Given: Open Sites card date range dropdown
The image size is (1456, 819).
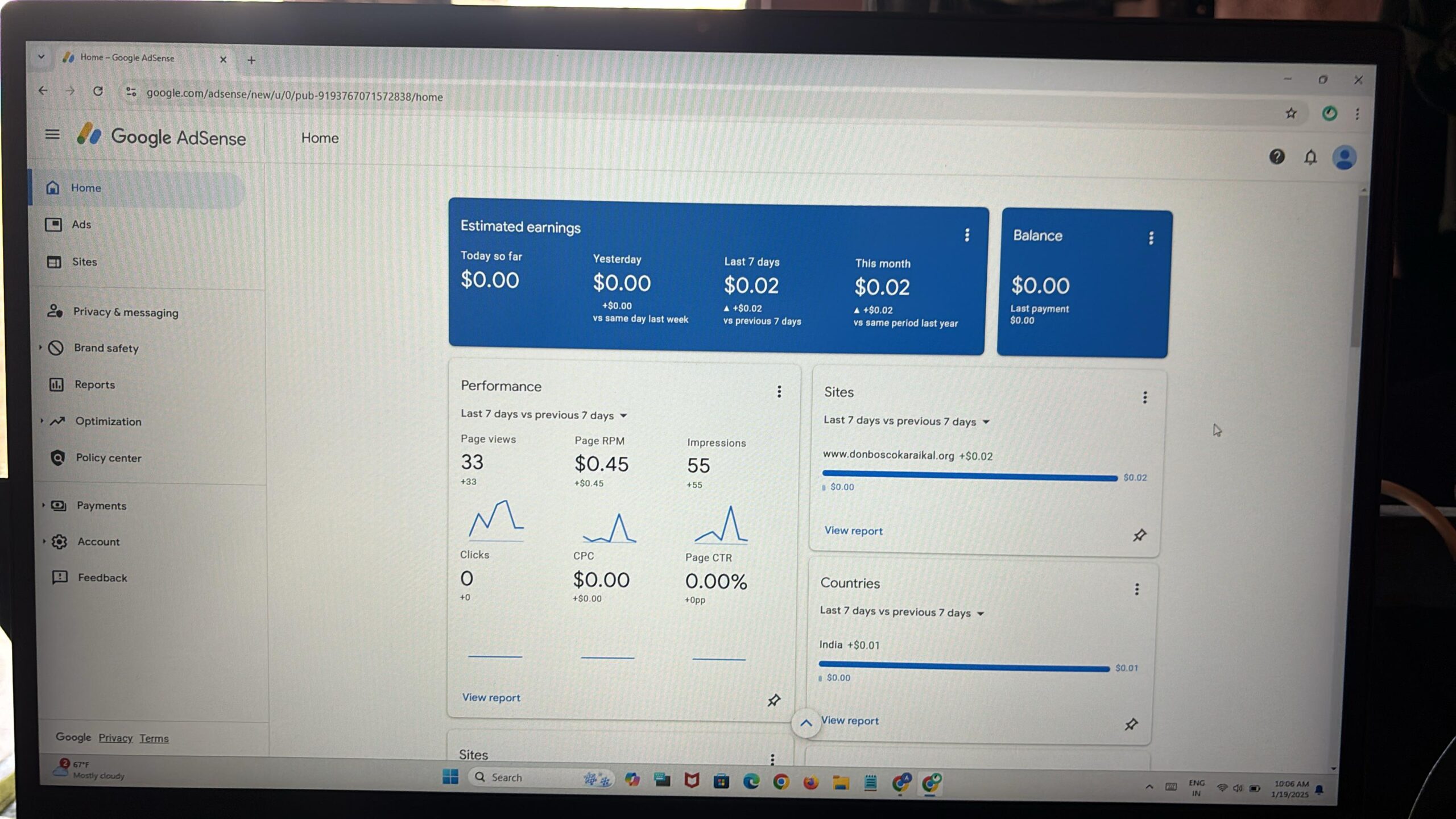Looking at the screenshot, I should [x=907, y=421].
